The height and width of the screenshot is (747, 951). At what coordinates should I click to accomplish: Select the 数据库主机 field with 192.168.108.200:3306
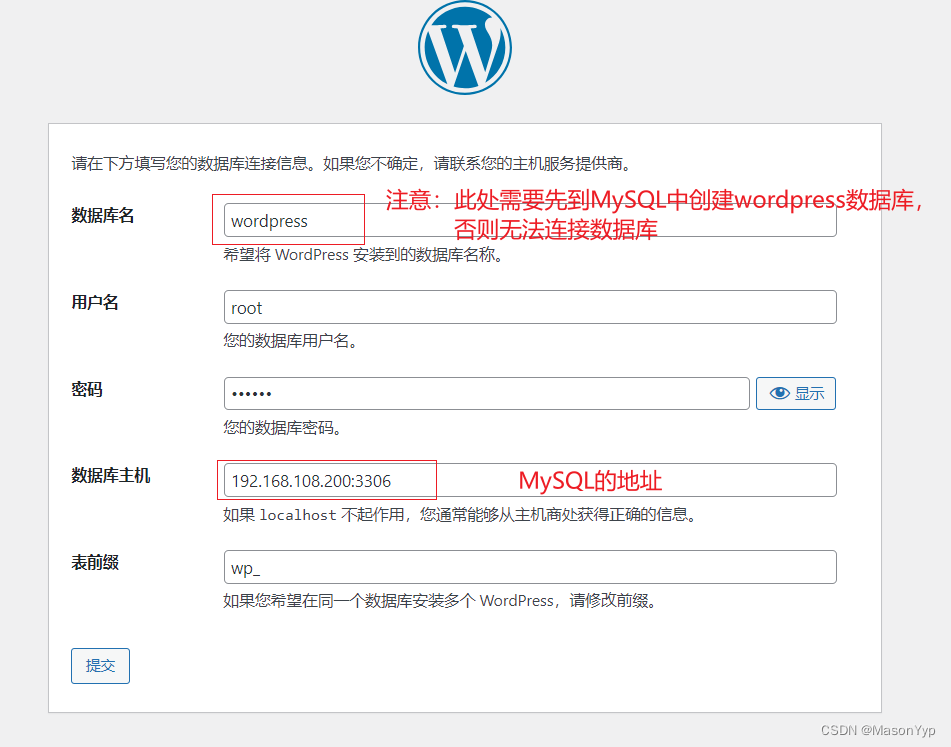click(x=530, y=480)
